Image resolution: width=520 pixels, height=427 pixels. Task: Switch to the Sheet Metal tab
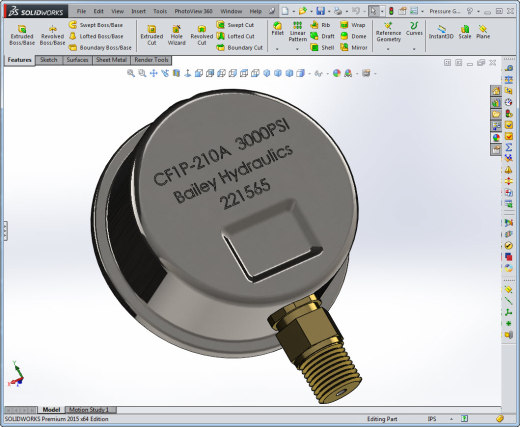point(111,60)
